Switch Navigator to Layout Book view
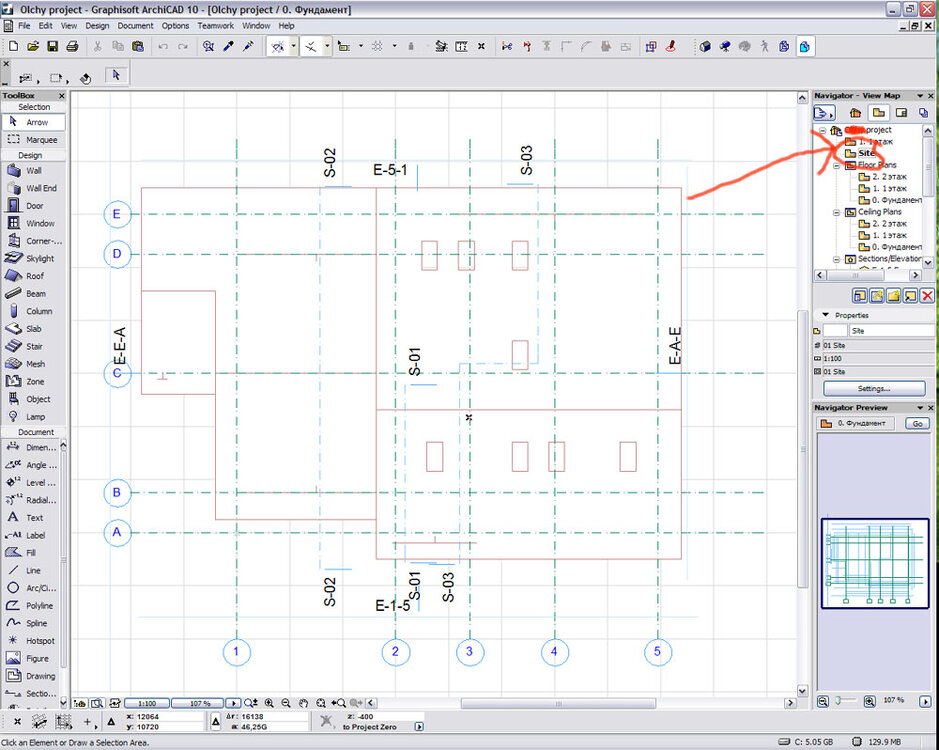 901,113
